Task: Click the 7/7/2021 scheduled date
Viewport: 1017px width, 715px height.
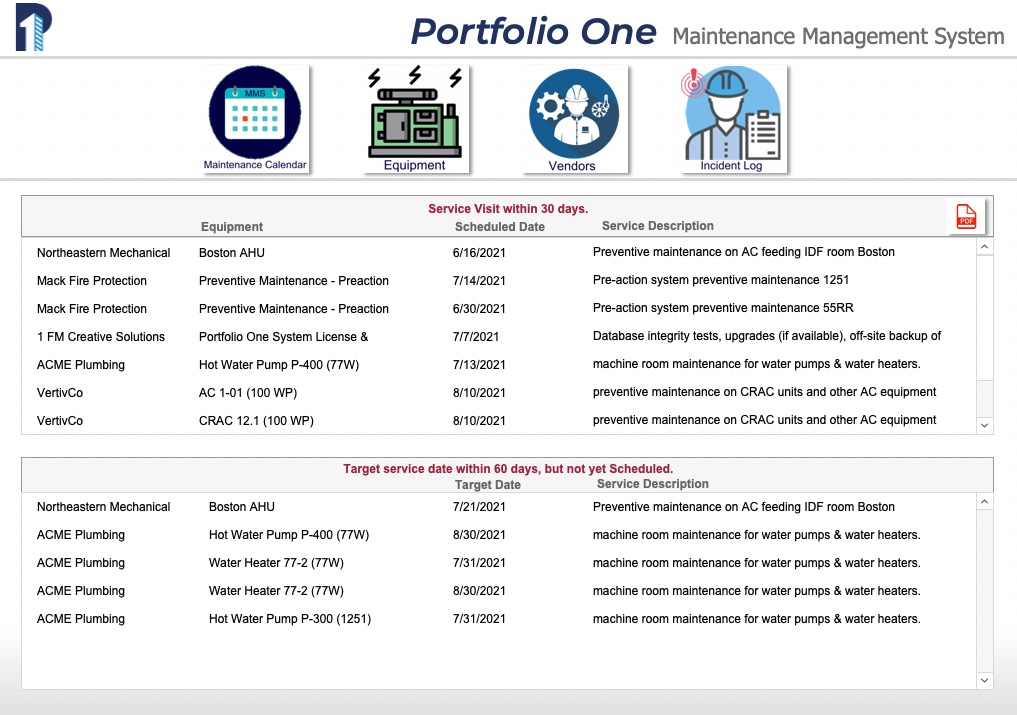Action: [x=475, y=337]
